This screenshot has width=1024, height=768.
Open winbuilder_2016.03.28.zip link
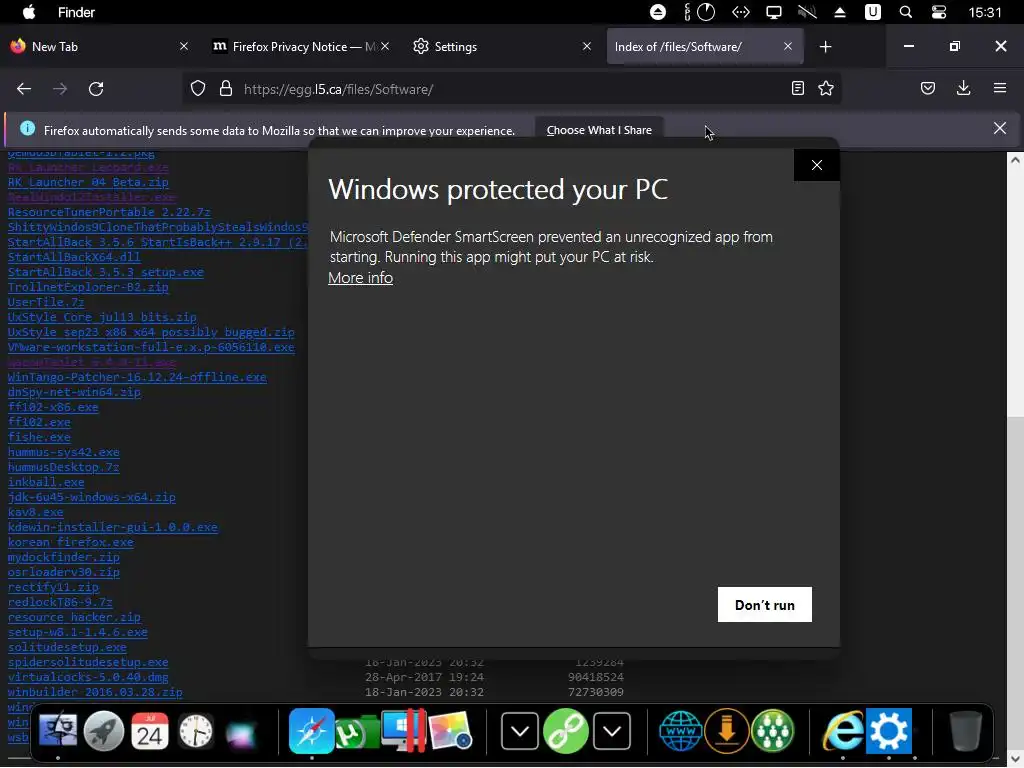pos(95,693)
